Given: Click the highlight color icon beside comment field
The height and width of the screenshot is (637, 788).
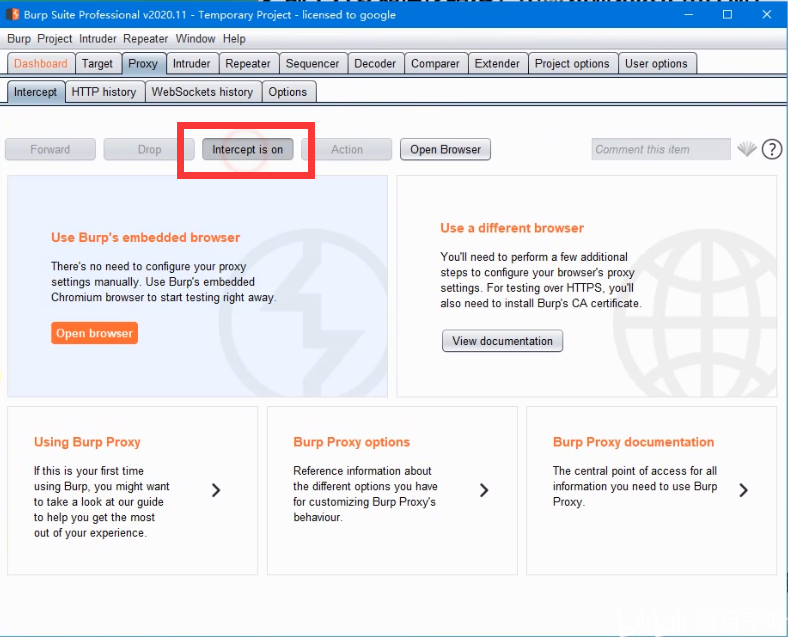Looking at the screenshot, I should 747,149.
